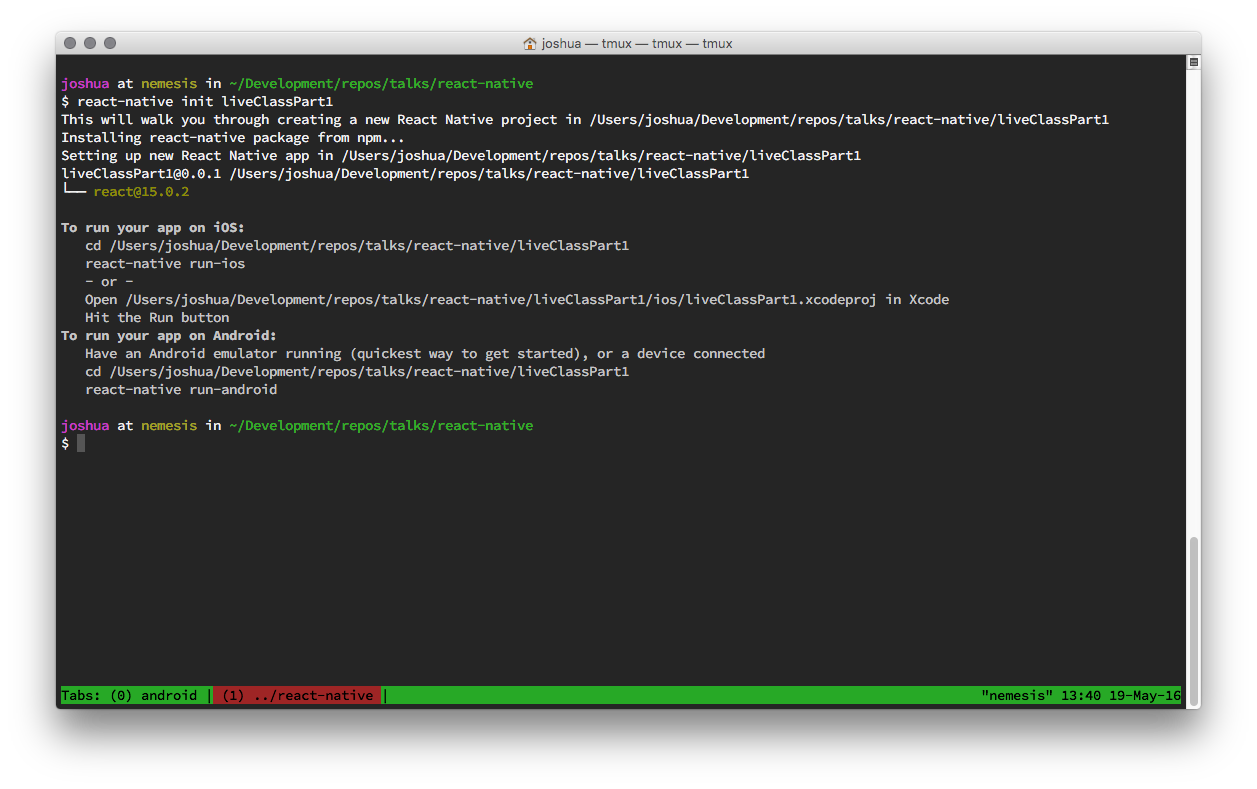This screenshot has height=789, width=1257.
Task: Select the (1) ../react-native tmux tab
Action: [x=297, y=695]
